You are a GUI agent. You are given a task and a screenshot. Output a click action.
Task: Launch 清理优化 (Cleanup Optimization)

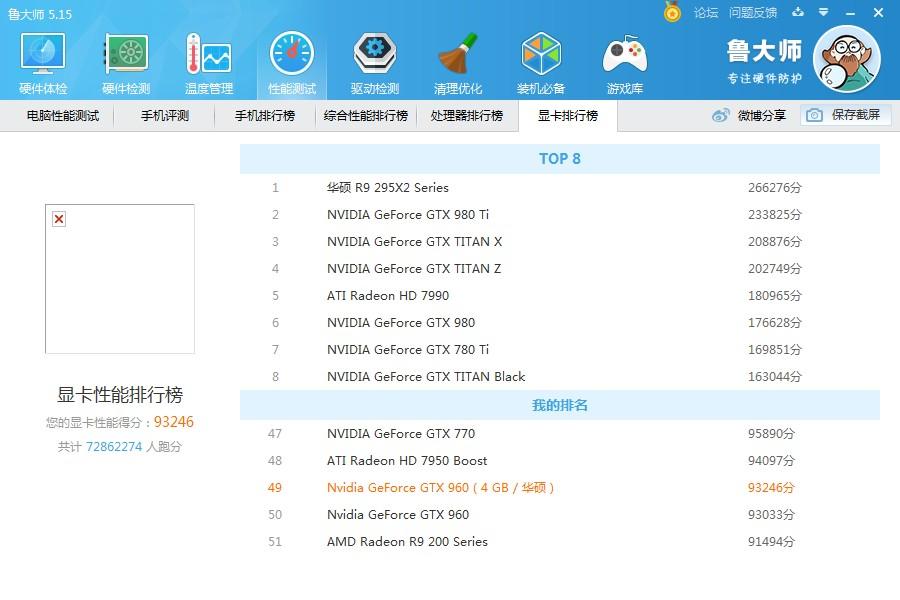pos(458,60)
